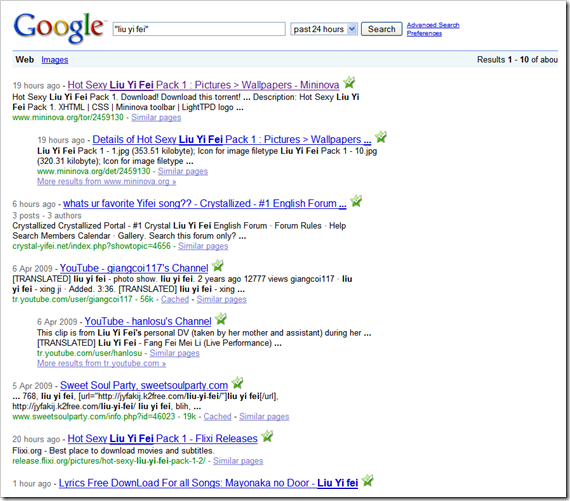Switch to the Images tab
Image resolution: width=570 pixels, height=501 pixels.
tap(55, 60)
